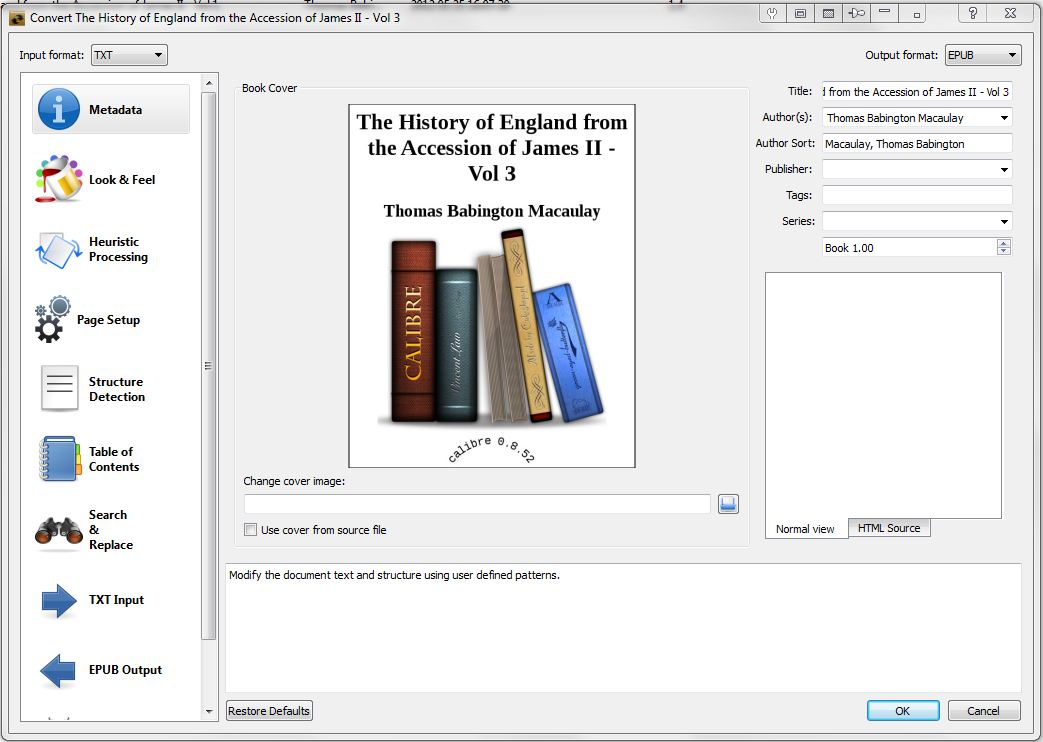1043x742 pixels.
Task: Select Search & Replace section
Action: pos(111,530)
